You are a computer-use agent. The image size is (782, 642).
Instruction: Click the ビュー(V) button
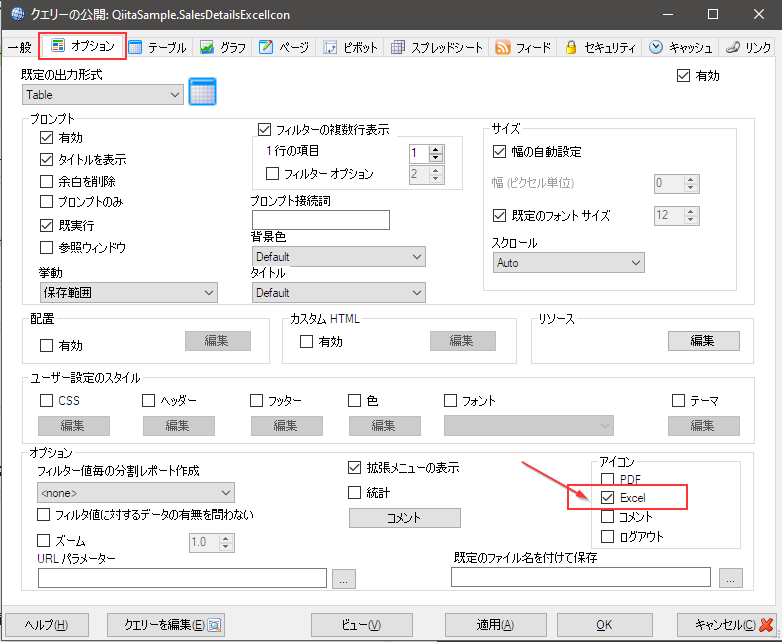[362, 625]
